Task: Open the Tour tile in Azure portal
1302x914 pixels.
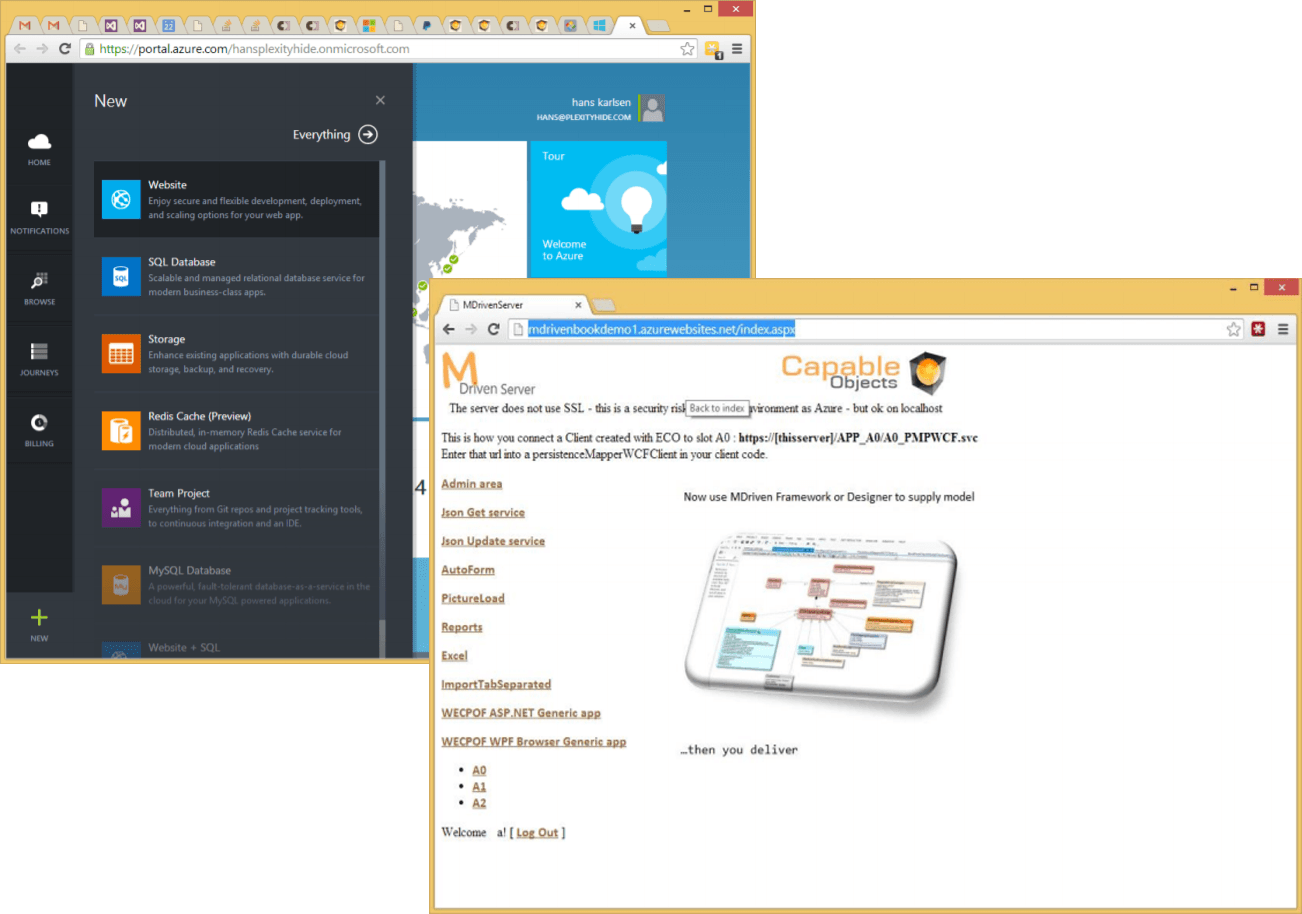Action: point(597,210)
